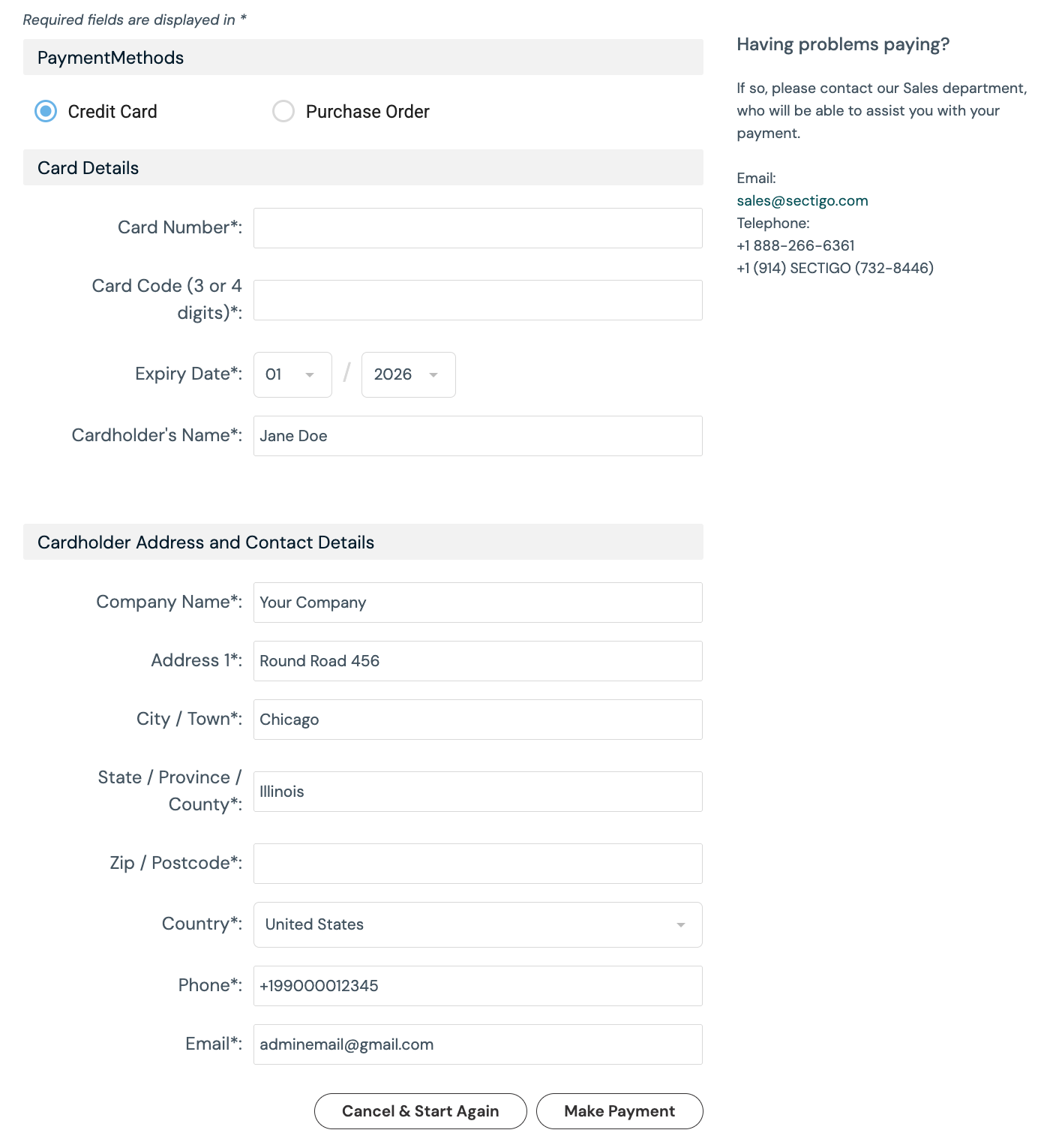Focus the Zip / Postcode field

[x=478, y=864]
